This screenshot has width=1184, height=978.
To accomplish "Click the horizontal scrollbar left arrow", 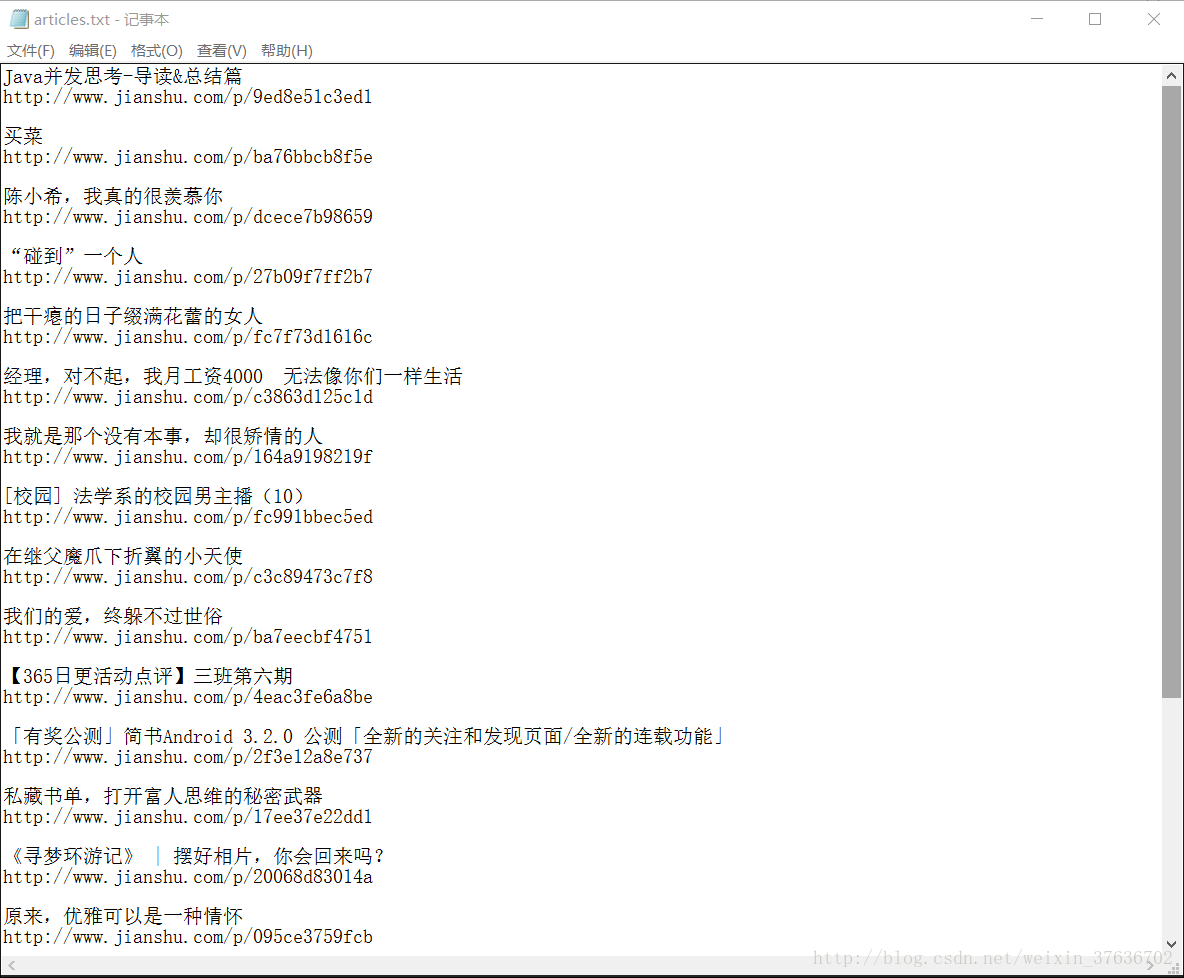I will coord(10,963).
